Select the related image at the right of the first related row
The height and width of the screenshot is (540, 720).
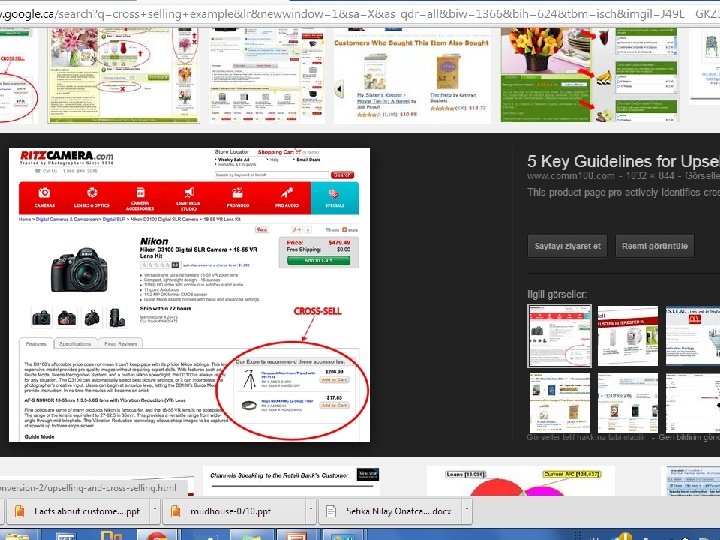pos(692,336)
